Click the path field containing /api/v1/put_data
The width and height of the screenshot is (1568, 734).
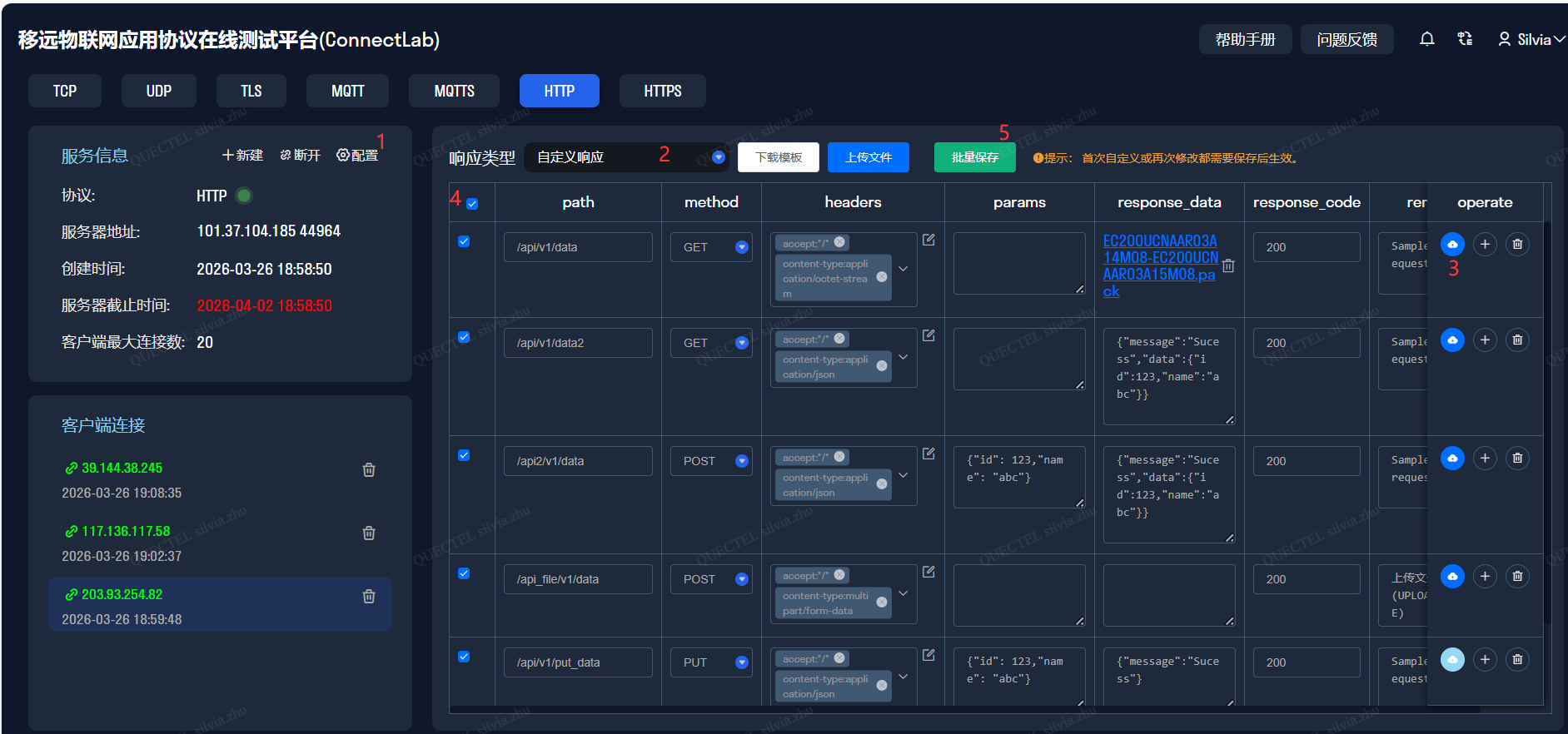click(x=577, y=662)
